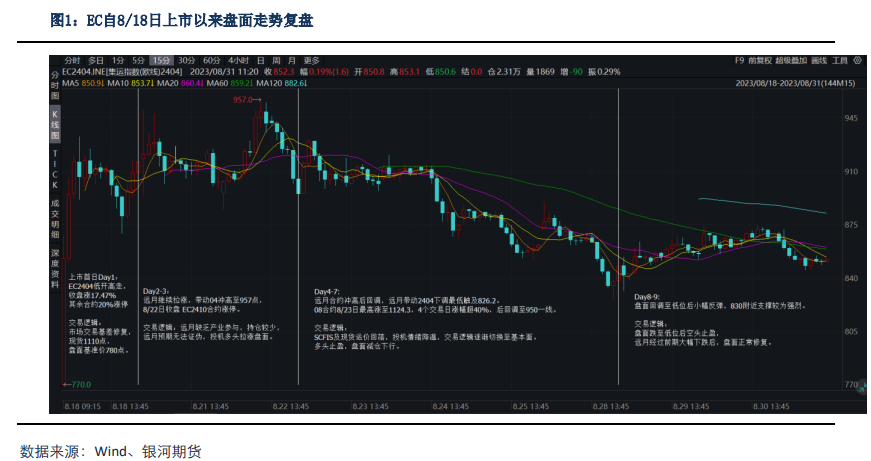Select the 15分 interval tab

pyautogui.click(x=161, y=61)
